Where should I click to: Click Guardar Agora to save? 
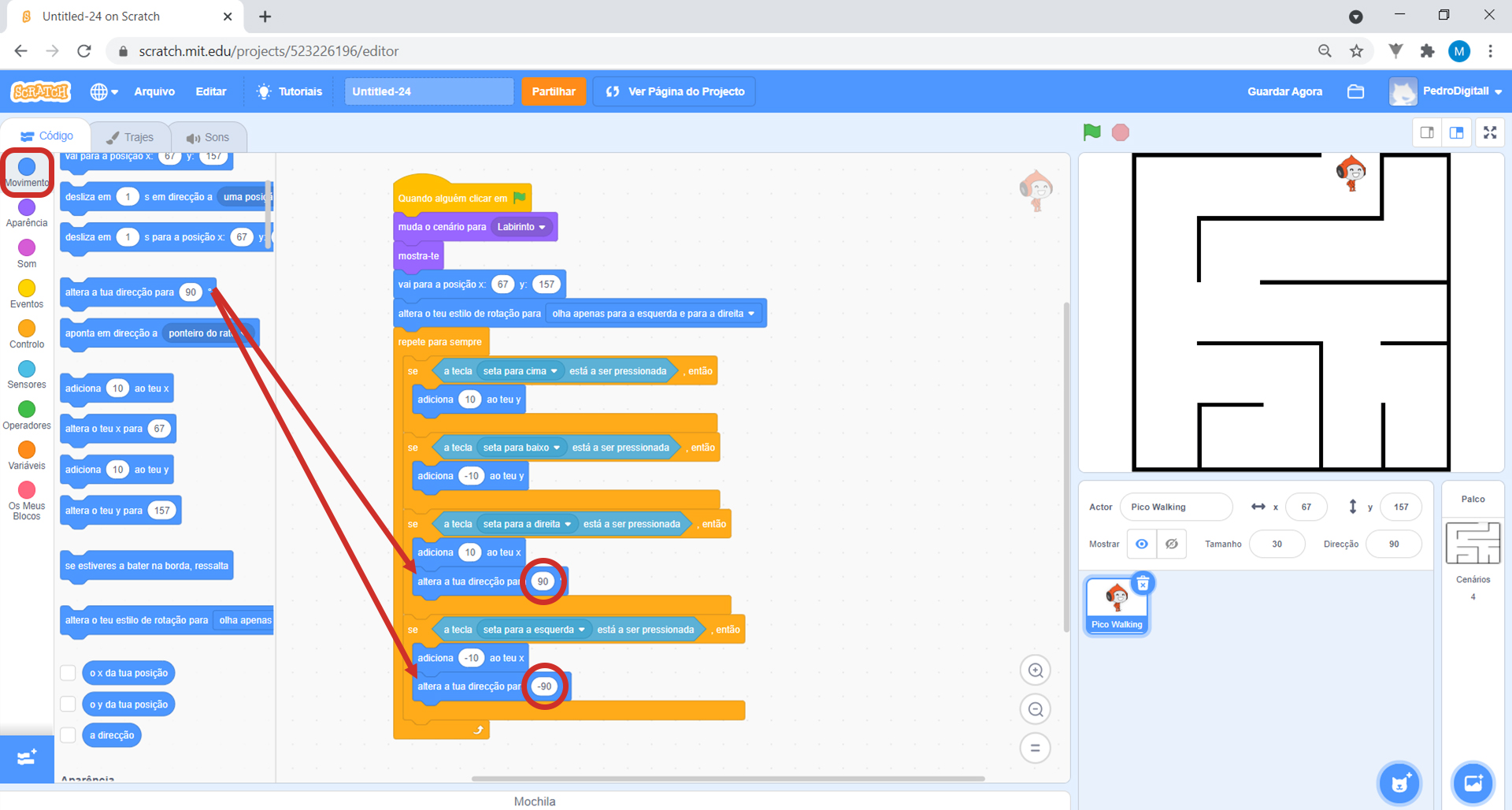point(1284,91)
